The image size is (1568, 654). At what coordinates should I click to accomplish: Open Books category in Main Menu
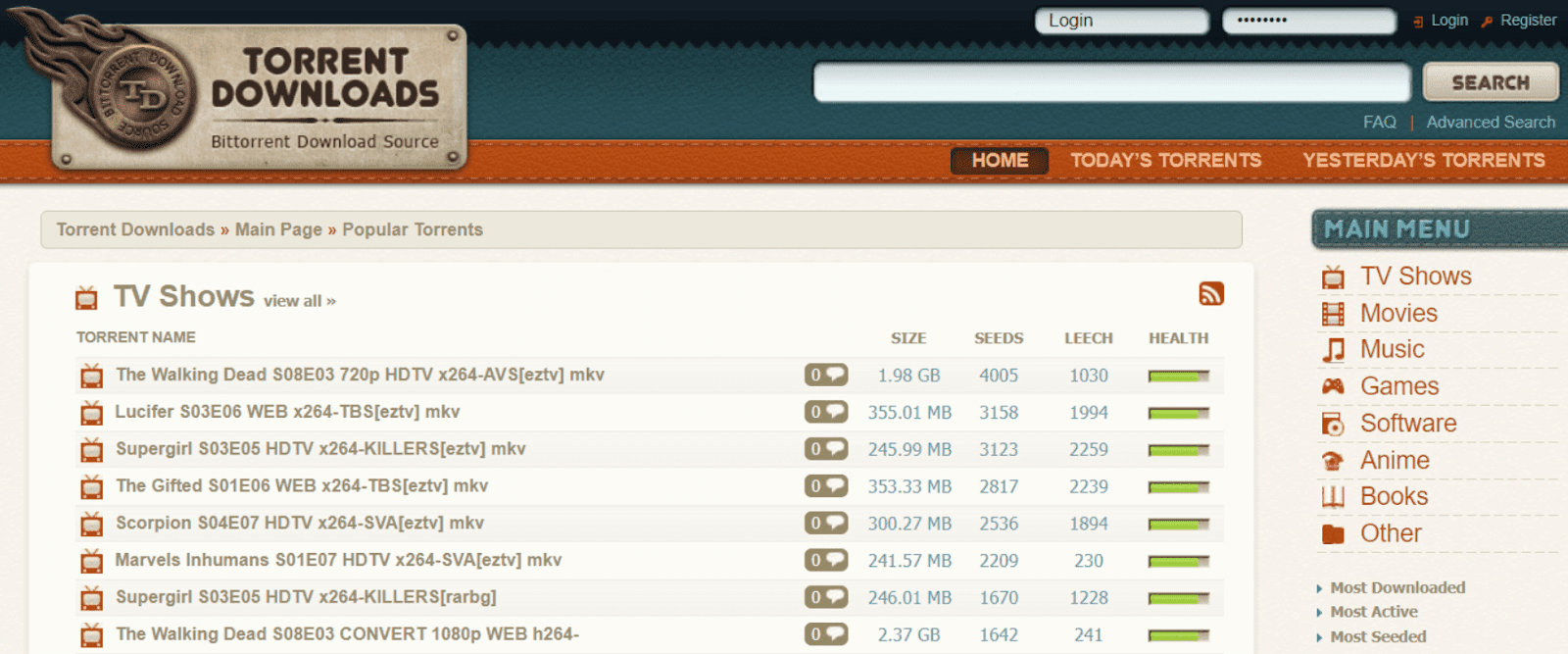pyautogui.click(x=1394, y=497)
